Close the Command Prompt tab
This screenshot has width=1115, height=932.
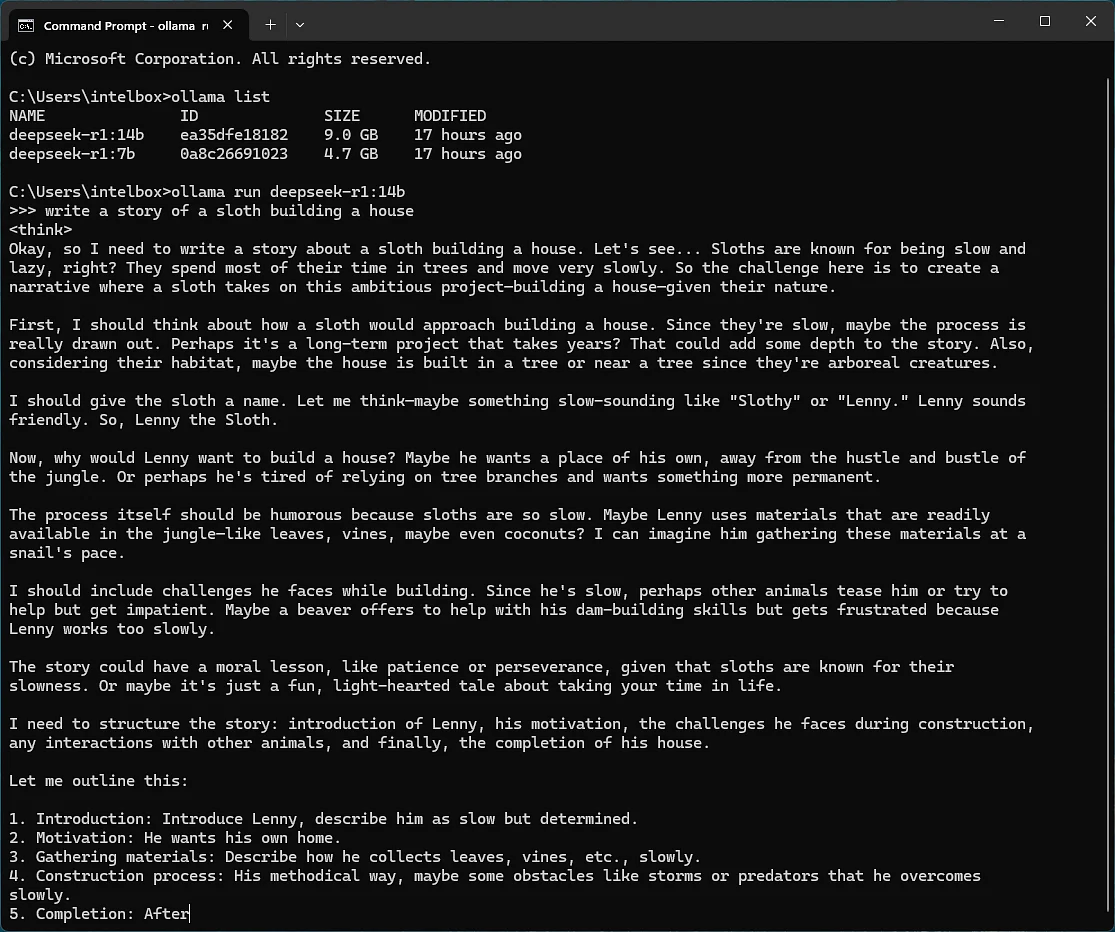[228, 25]
